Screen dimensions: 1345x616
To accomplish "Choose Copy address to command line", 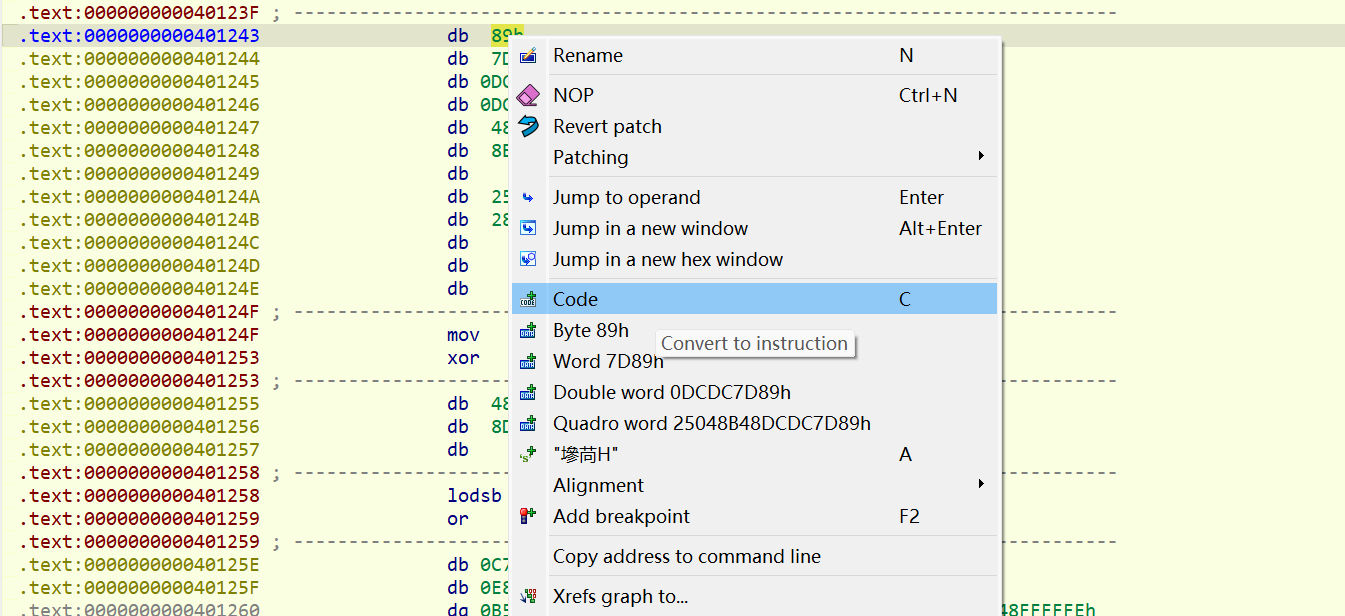I will [x=686, y=557].
